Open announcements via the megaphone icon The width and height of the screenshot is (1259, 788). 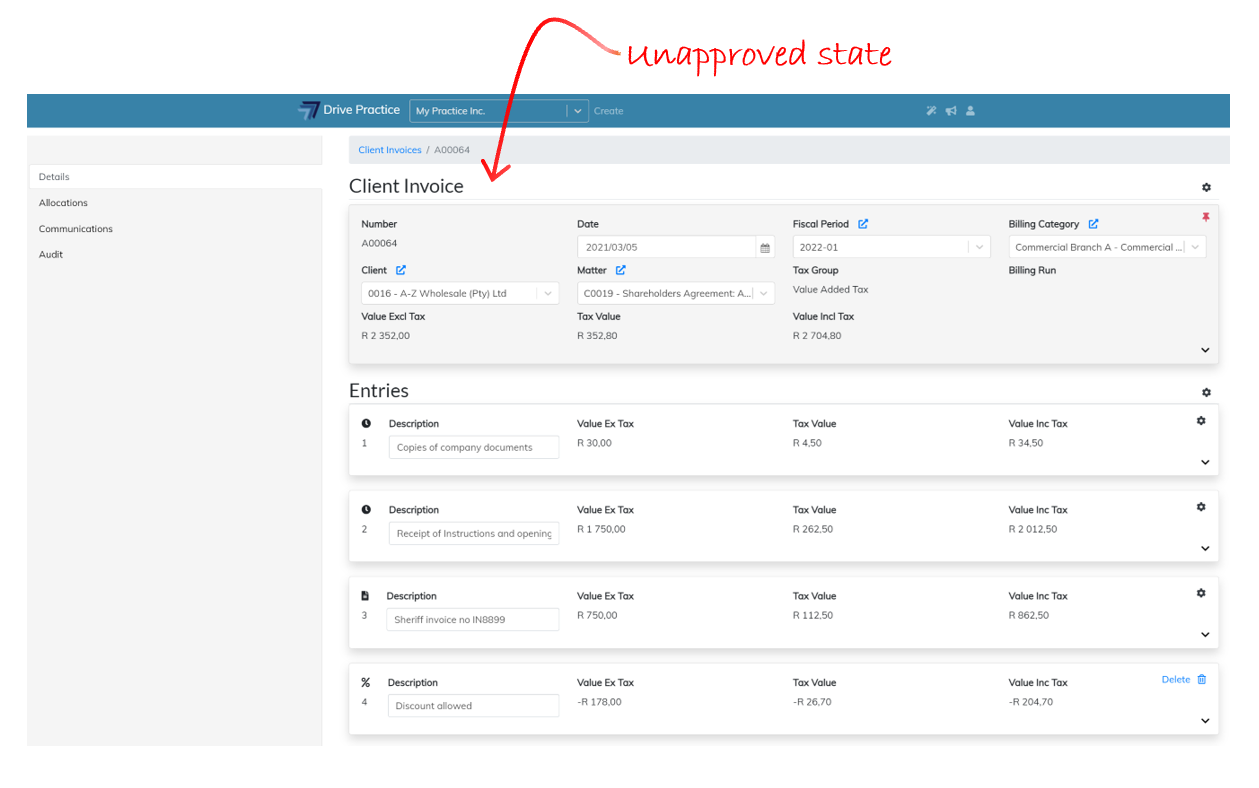click(951, 111)
